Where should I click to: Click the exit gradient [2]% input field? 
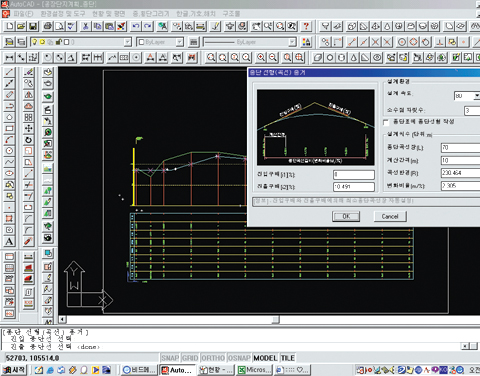354,187
